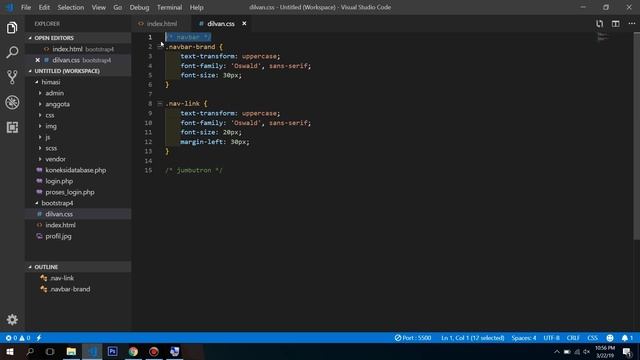This screenshot has width=640, height=360.
Task: Open the Debug view in activity bar
Action: coord(12,102)
